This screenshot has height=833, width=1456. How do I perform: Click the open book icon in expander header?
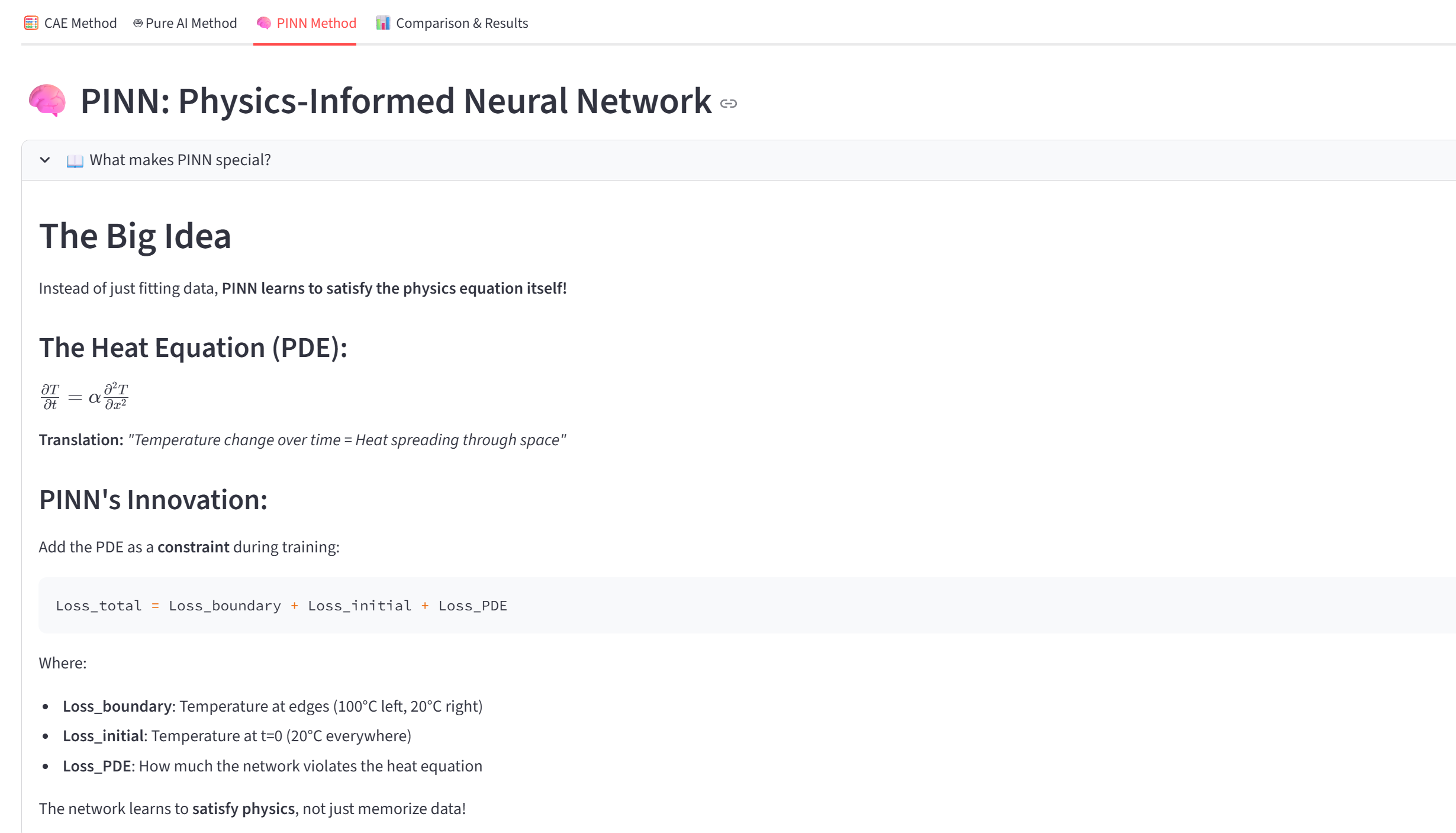point(75,160)
